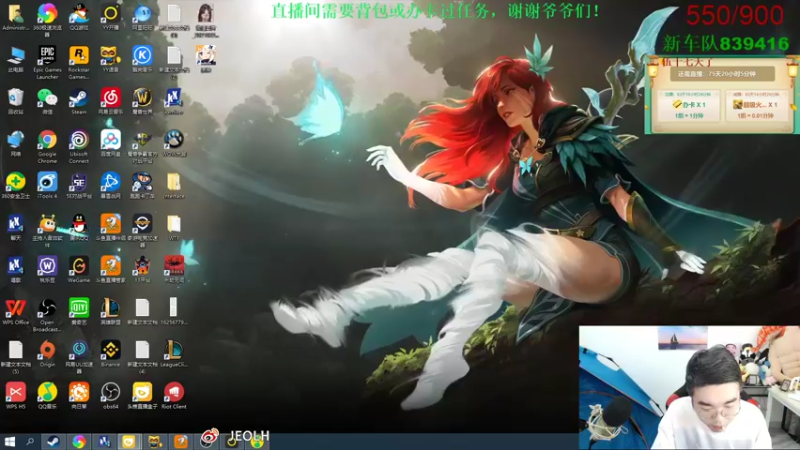Open the 英雄联盟 League of Legends shortcut
Image resolution: width=800 pixels, height=450 pixels.
(110, 312)
